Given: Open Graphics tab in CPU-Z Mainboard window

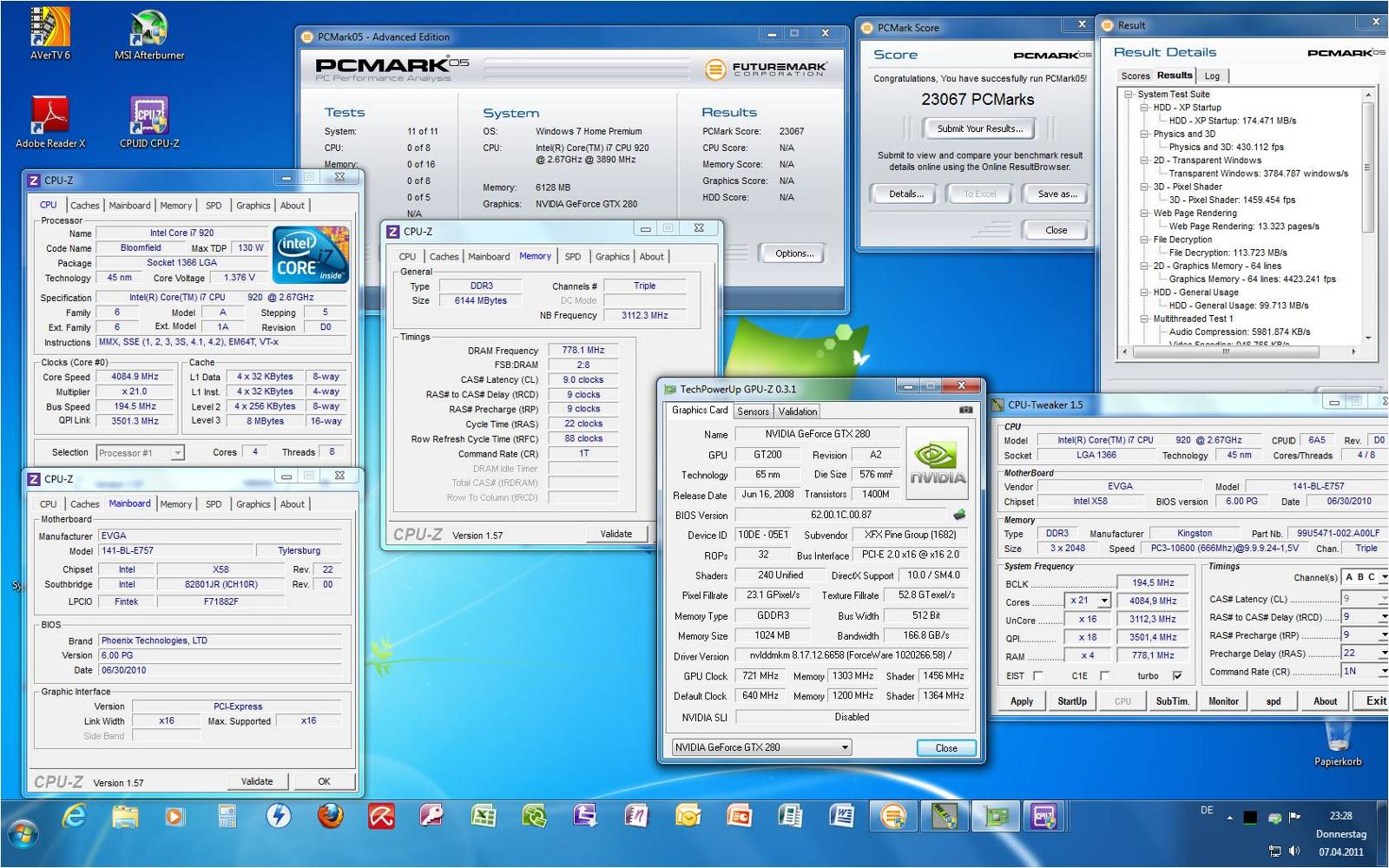Looking at the screenshot, I should [x=253, y=504].
